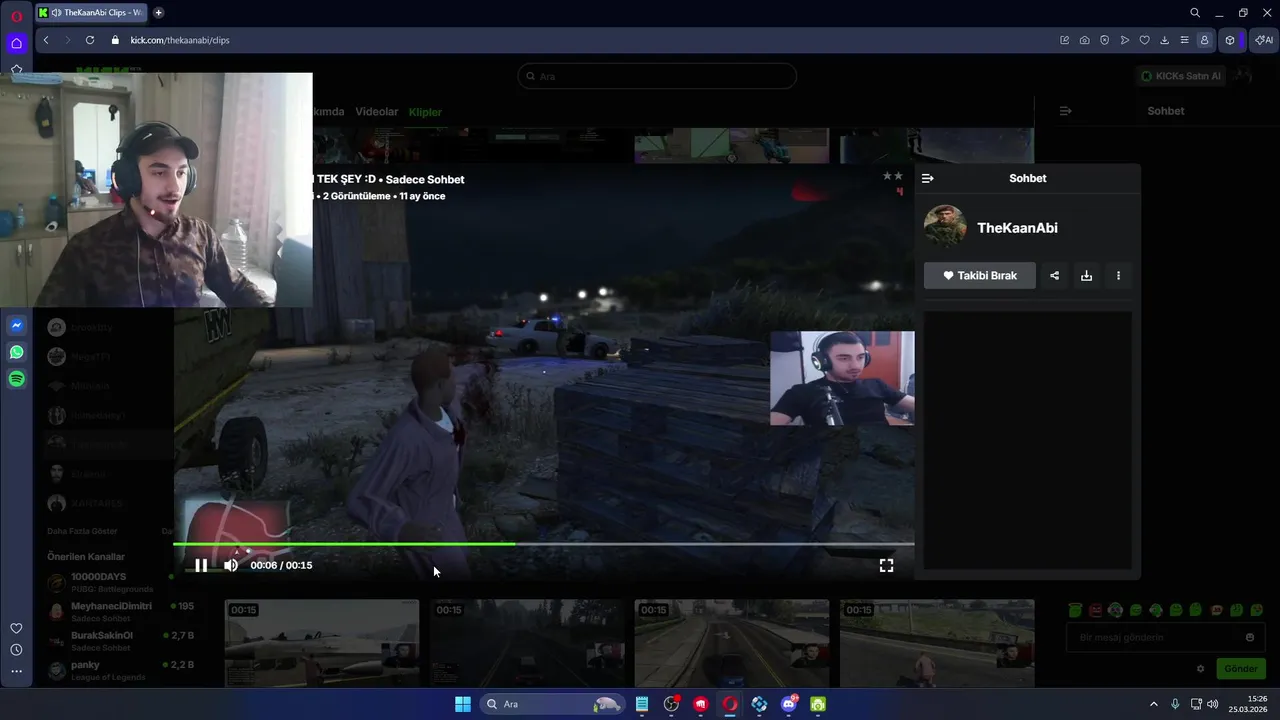Open system volume speaker icon
The width and height of the screenshot is (1280, 720).
click(1213, 704)
